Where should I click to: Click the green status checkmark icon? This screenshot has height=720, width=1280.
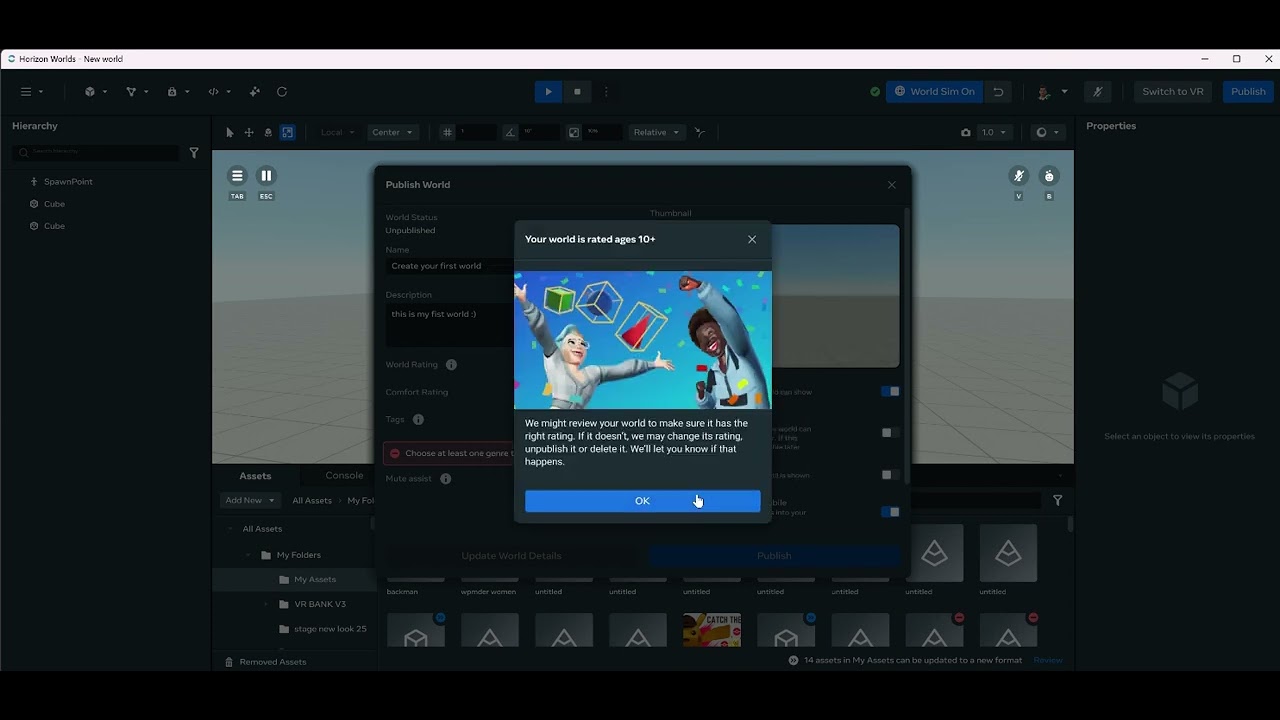[x=875, y=91]
